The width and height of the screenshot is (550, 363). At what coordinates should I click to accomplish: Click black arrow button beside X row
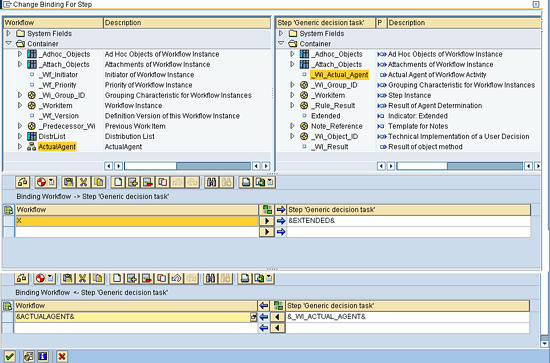[267, 221]
